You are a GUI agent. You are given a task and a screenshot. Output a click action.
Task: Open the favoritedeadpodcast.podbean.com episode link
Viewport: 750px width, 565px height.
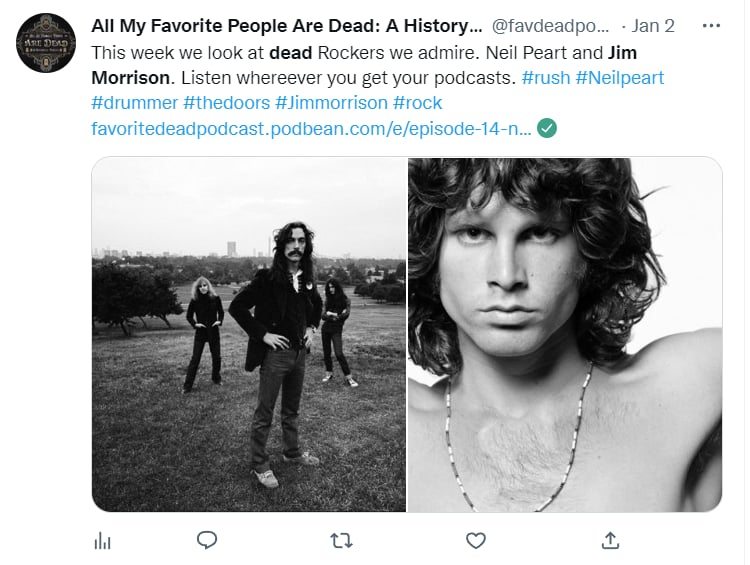click(x=311, y=128)
